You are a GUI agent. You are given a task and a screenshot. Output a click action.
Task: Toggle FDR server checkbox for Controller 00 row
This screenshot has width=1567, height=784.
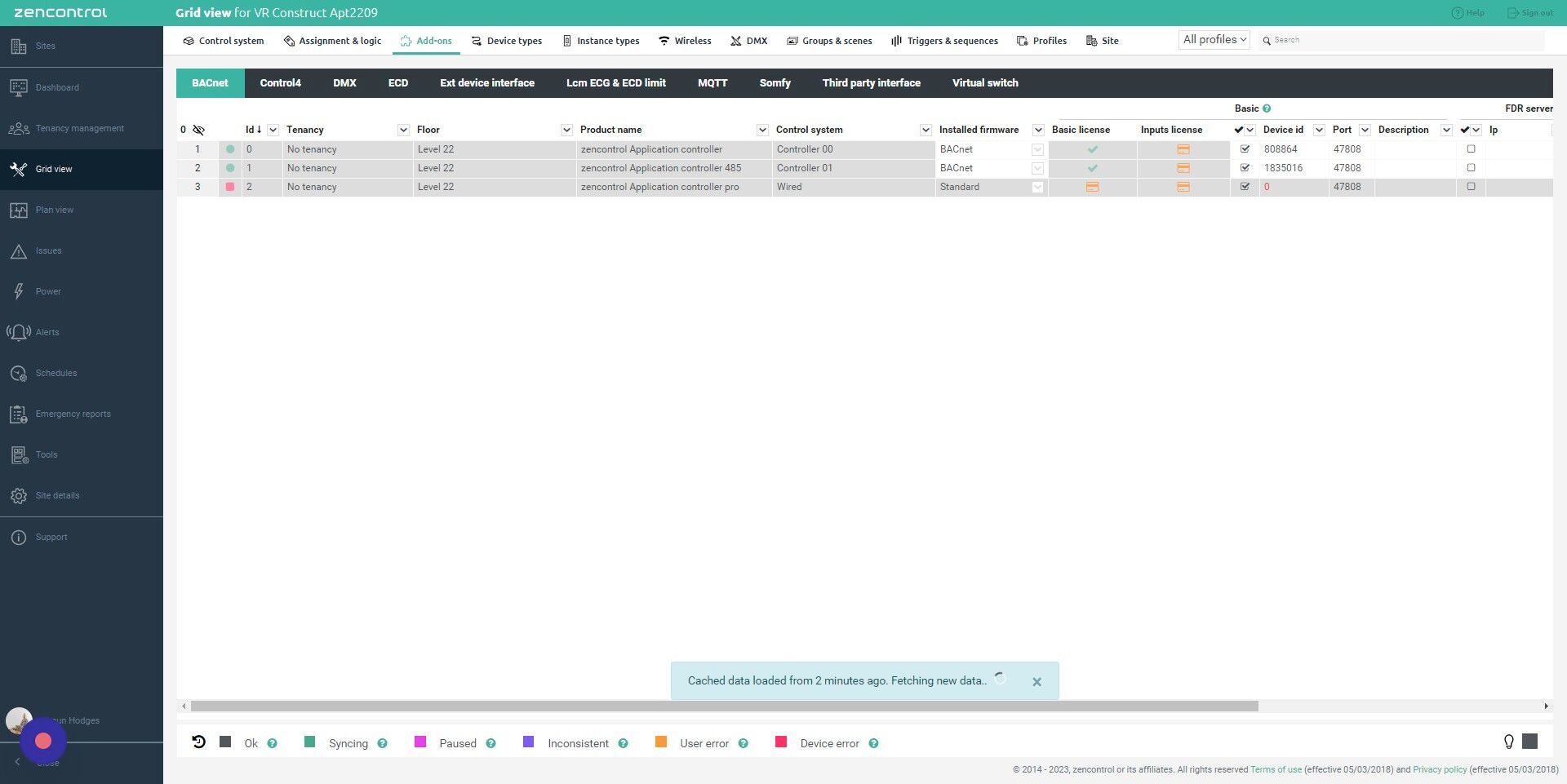click(x=1471, y=149)
